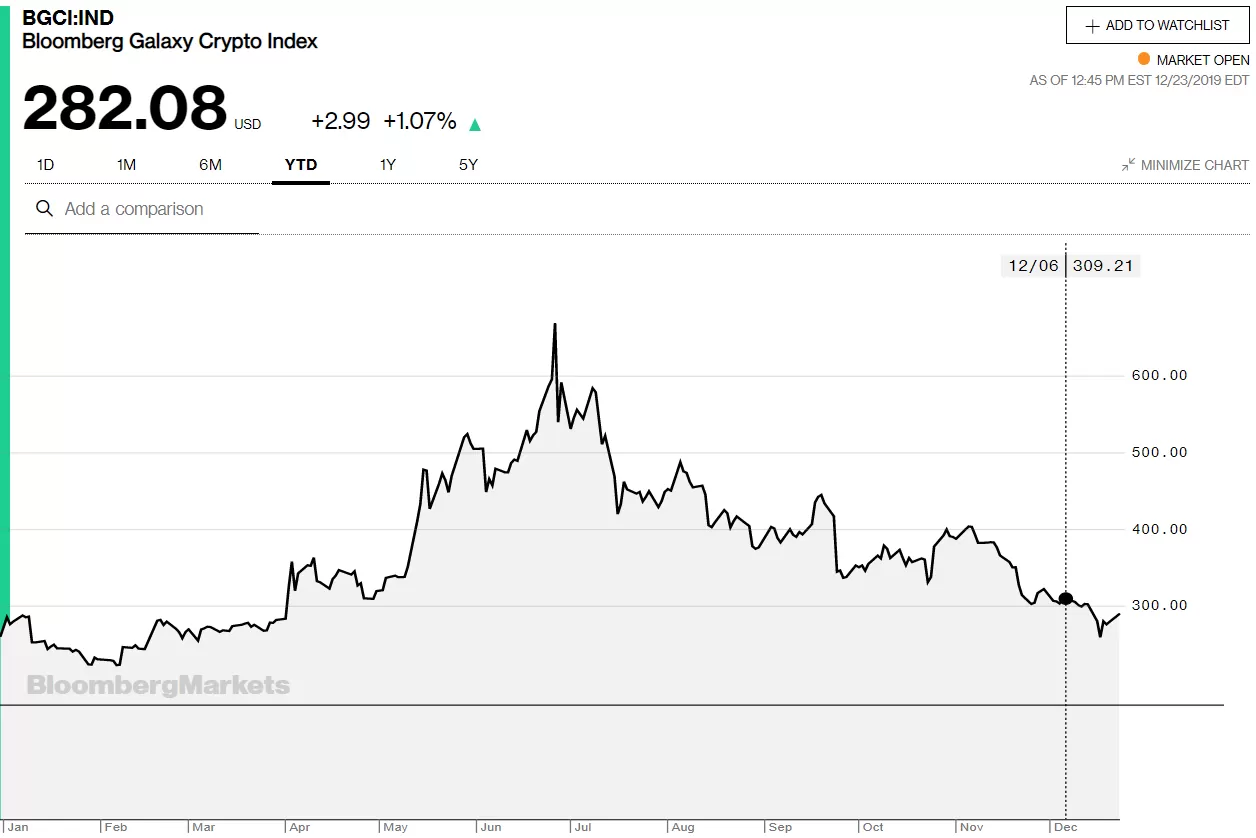Click the Minimize Chart link

[x=1185, y=165]
